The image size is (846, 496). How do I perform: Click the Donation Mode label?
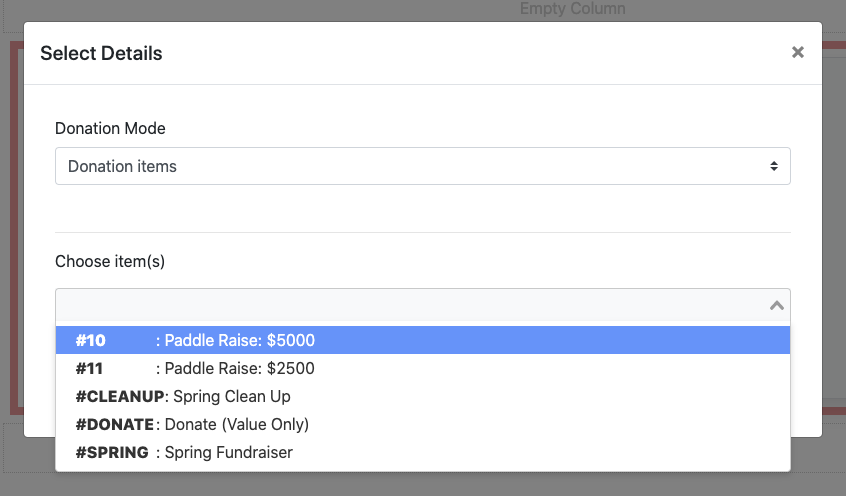pos(110,128)
